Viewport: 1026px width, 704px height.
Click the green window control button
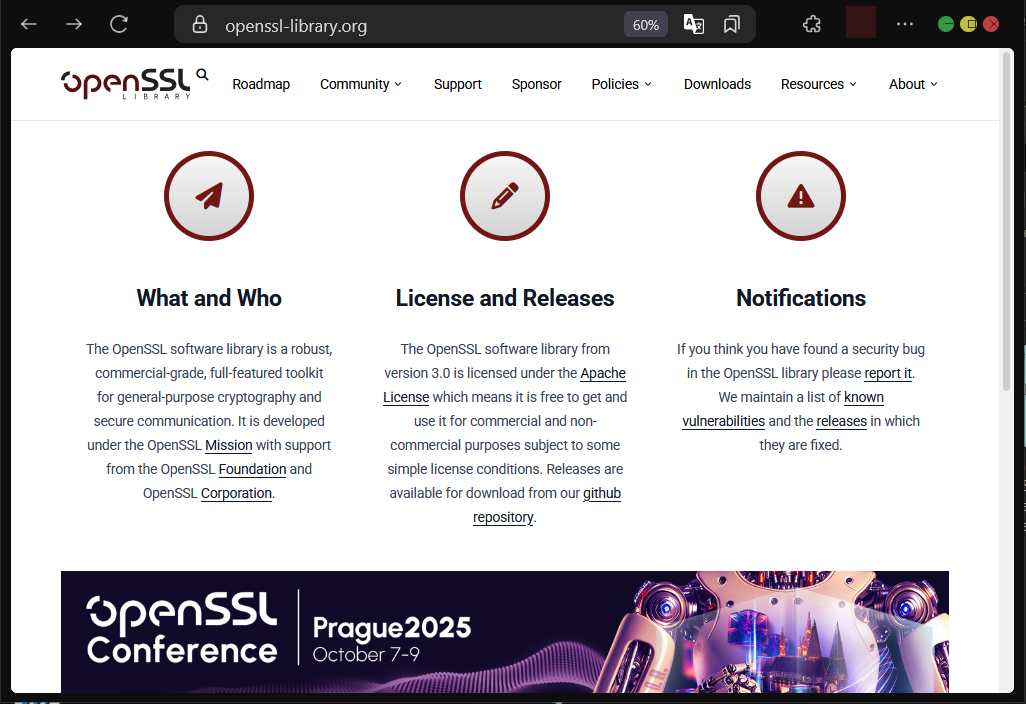pos(946,24)
